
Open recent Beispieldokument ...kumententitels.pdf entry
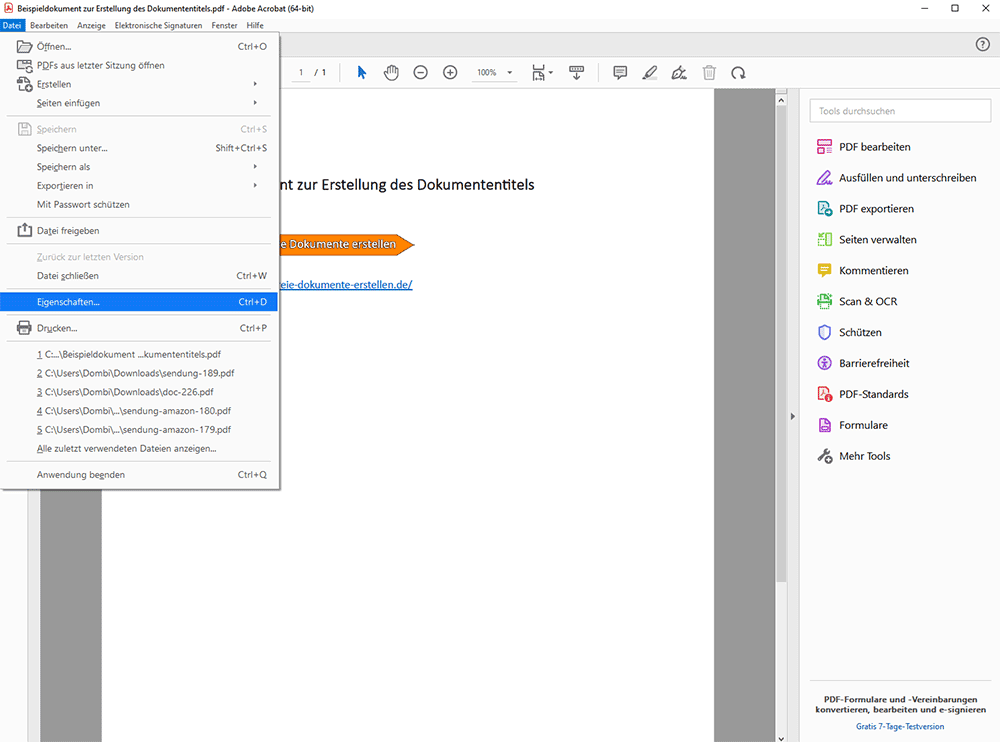pos(139,354)
